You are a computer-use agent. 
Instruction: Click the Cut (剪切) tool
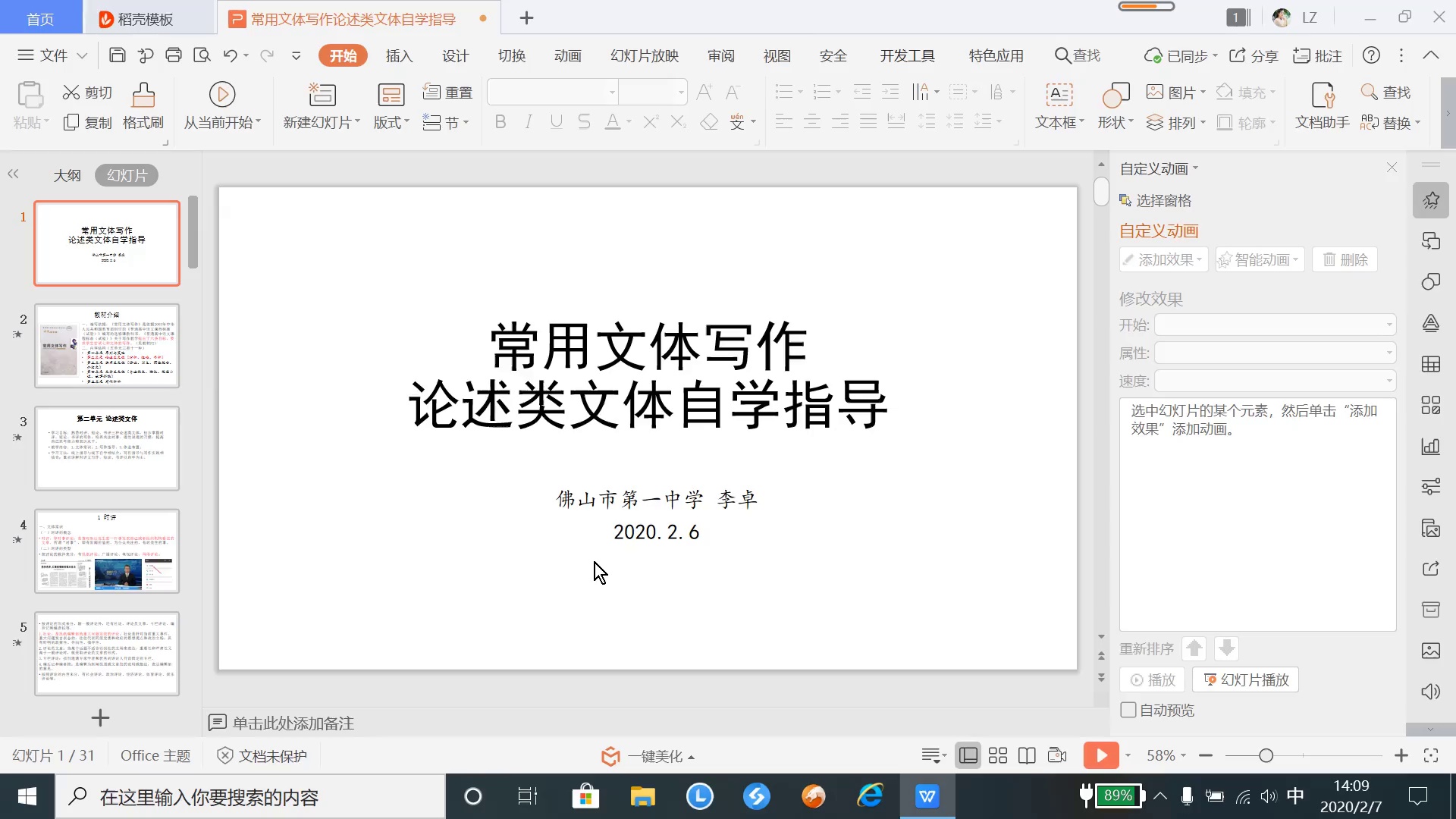[x=87, y=93]
